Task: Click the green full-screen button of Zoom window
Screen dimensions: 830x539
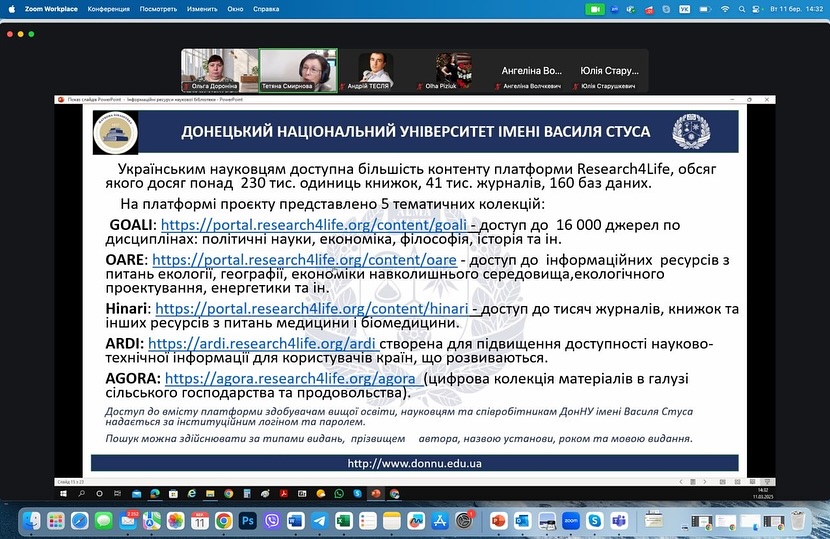Action: pyautogui.click(x=31, y=34)
